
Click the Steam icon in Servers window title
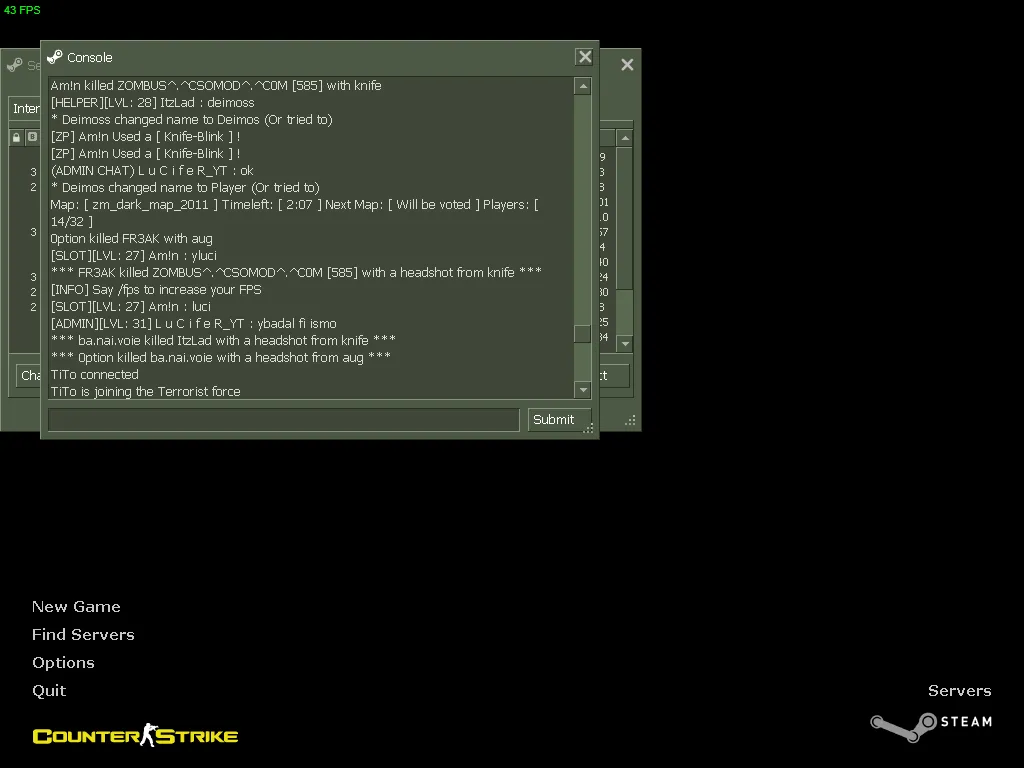[x=14, y=65]
